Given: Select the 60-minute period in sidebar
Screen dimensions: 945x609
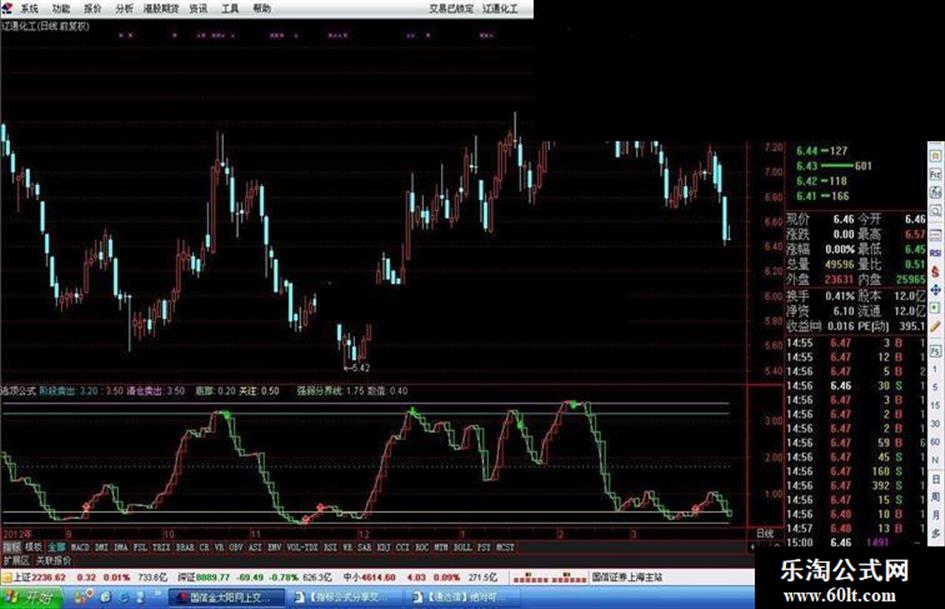Looking at the screenshot, I should (x=936, y=442).
